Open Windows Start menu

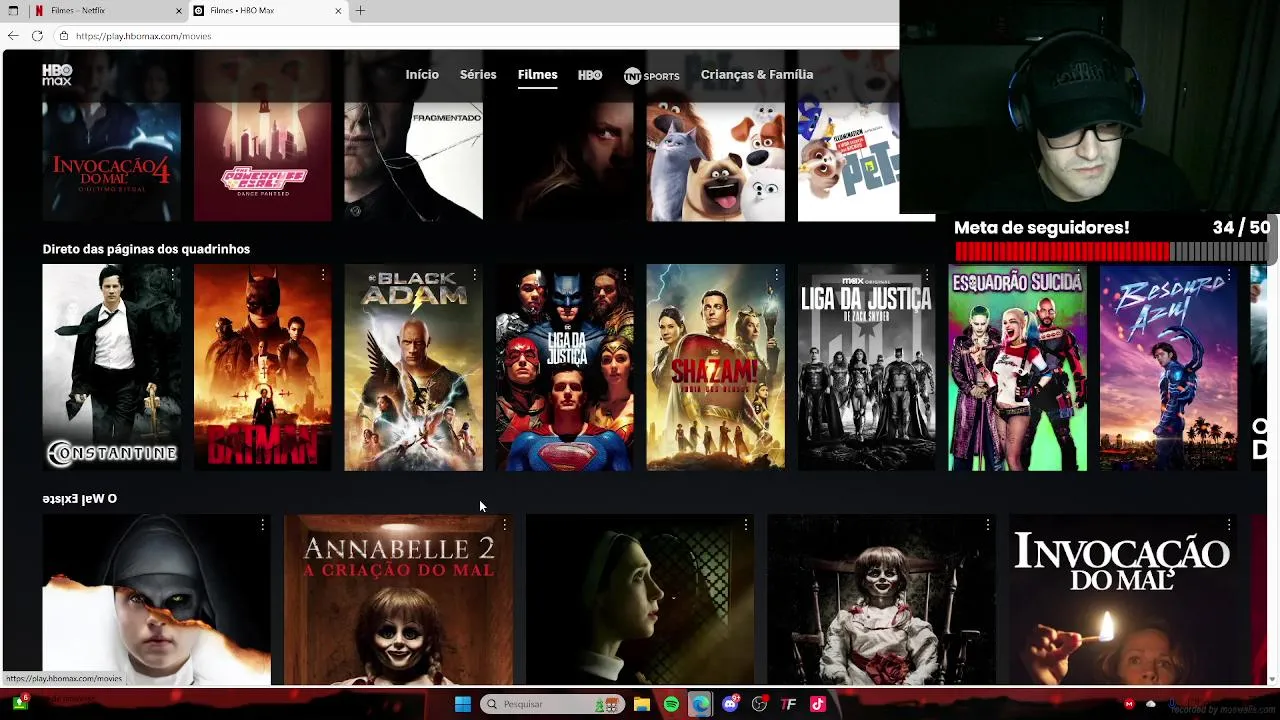[463, 704]
